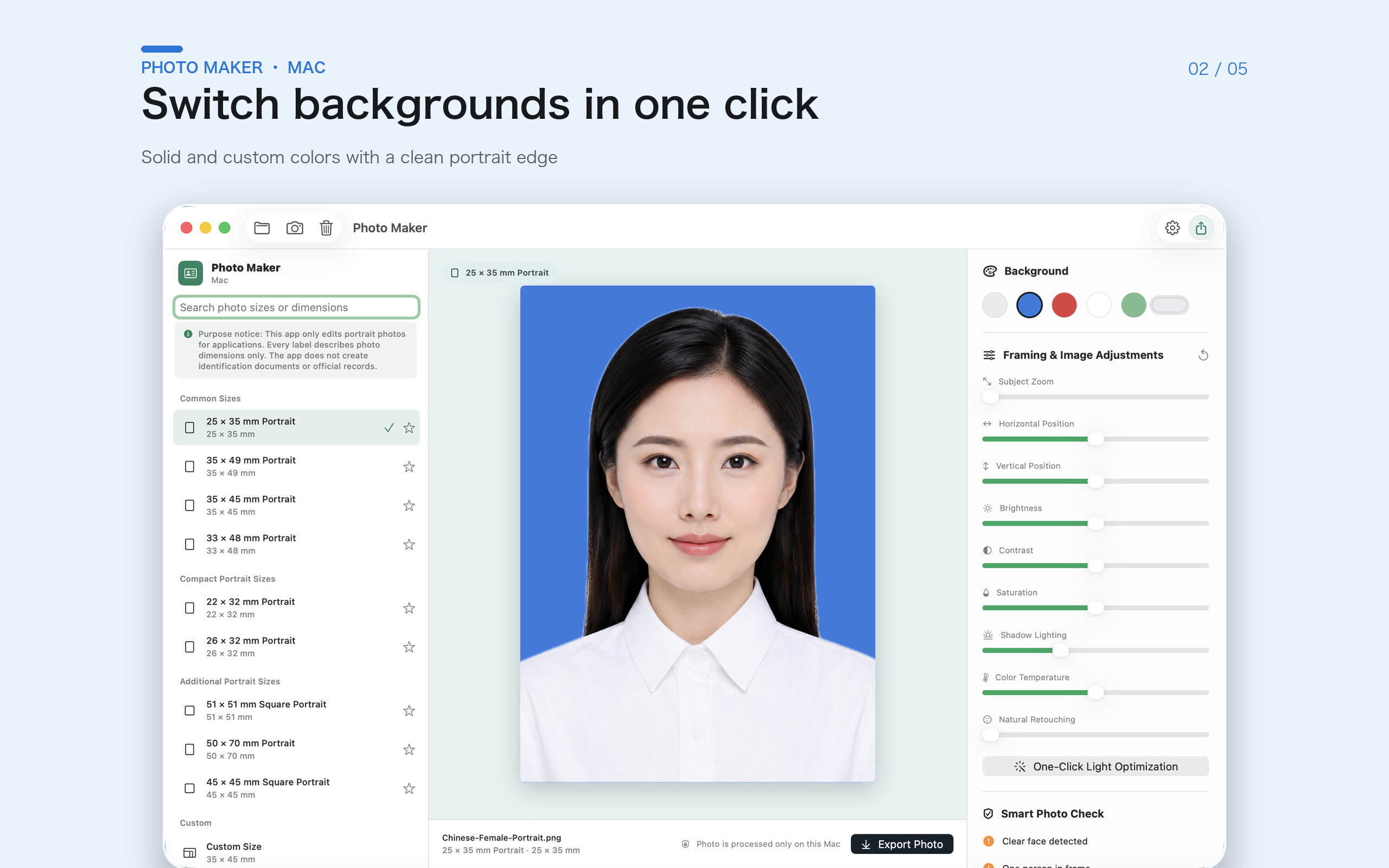
Task: Click the Vertical Position slider handle
Action: coord(1095,481)
